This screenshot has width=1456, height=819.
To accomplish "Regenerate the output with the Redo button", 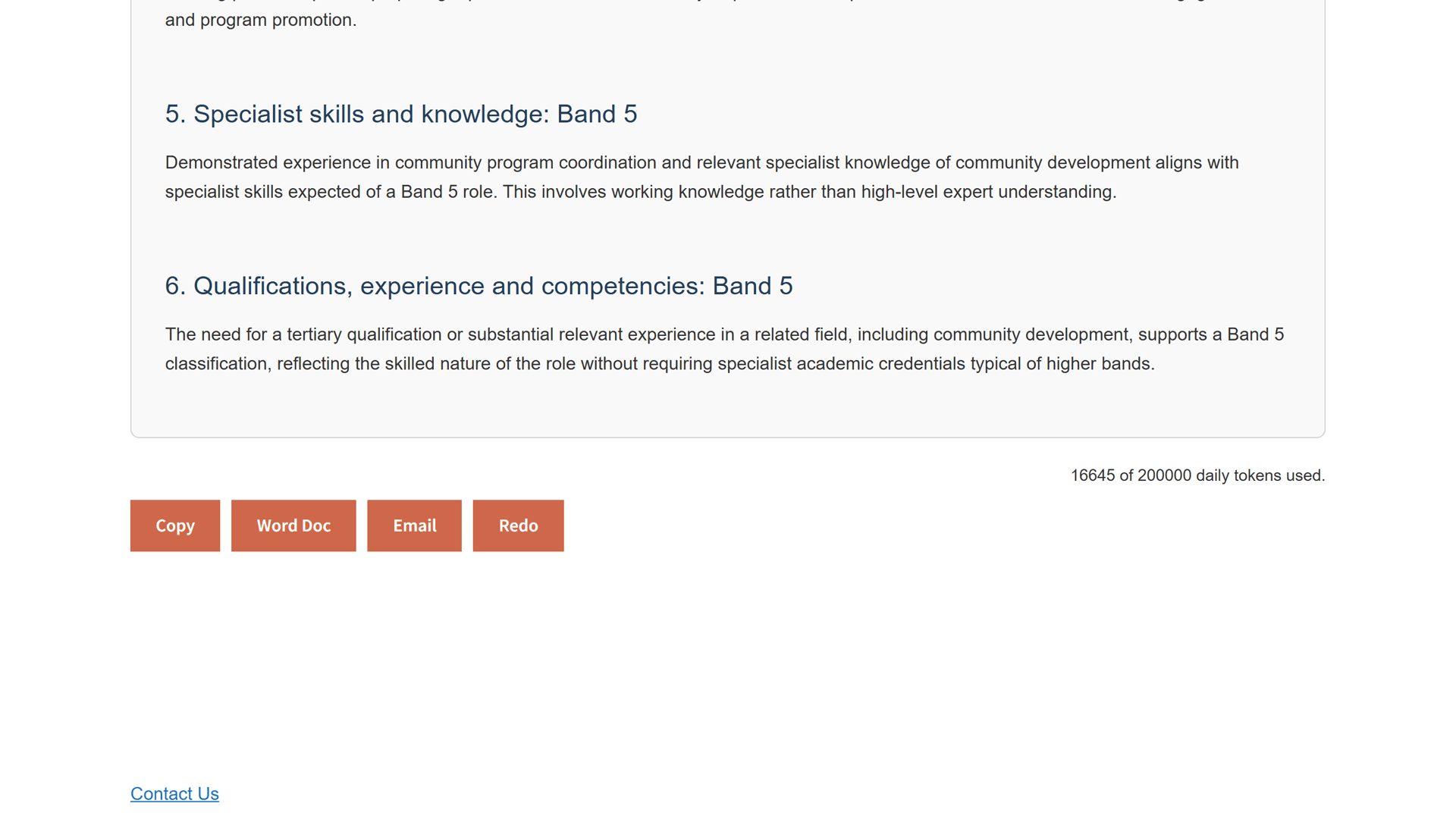I will click(518, 526).
